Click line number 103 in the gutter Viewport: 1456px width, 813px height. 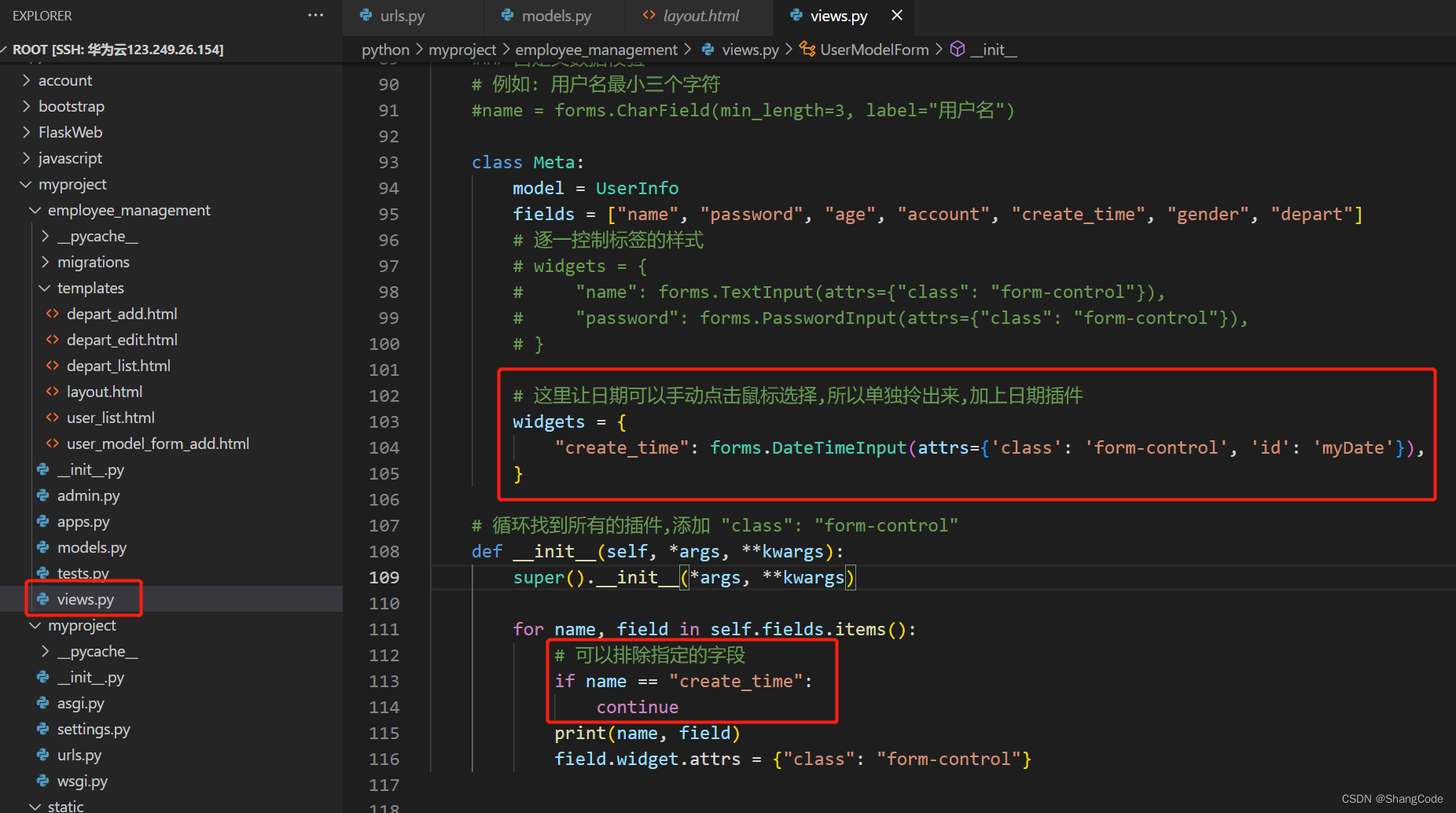point(384,421)
